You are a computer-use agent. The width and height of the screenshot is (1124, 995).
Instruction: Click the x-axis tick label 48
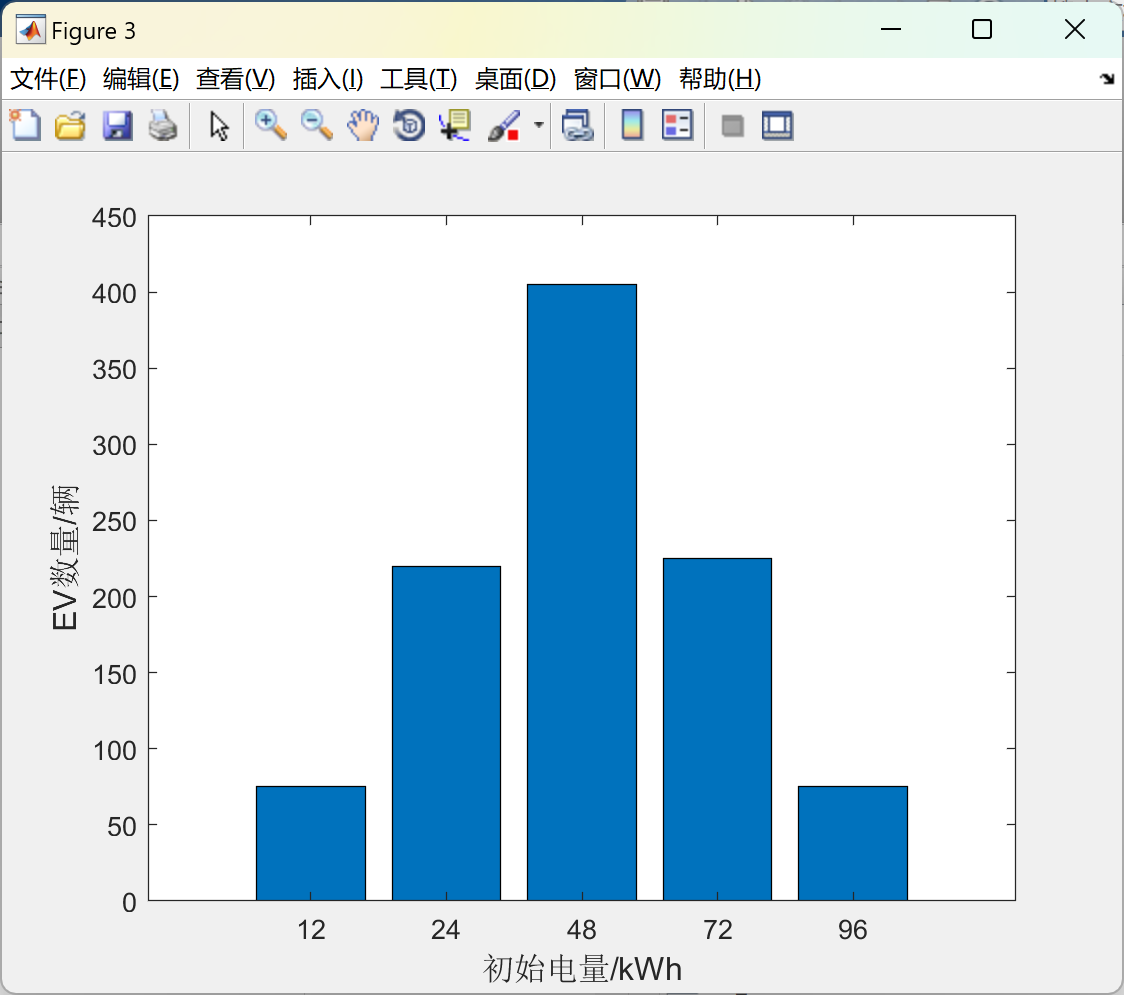tap(581, 930)
